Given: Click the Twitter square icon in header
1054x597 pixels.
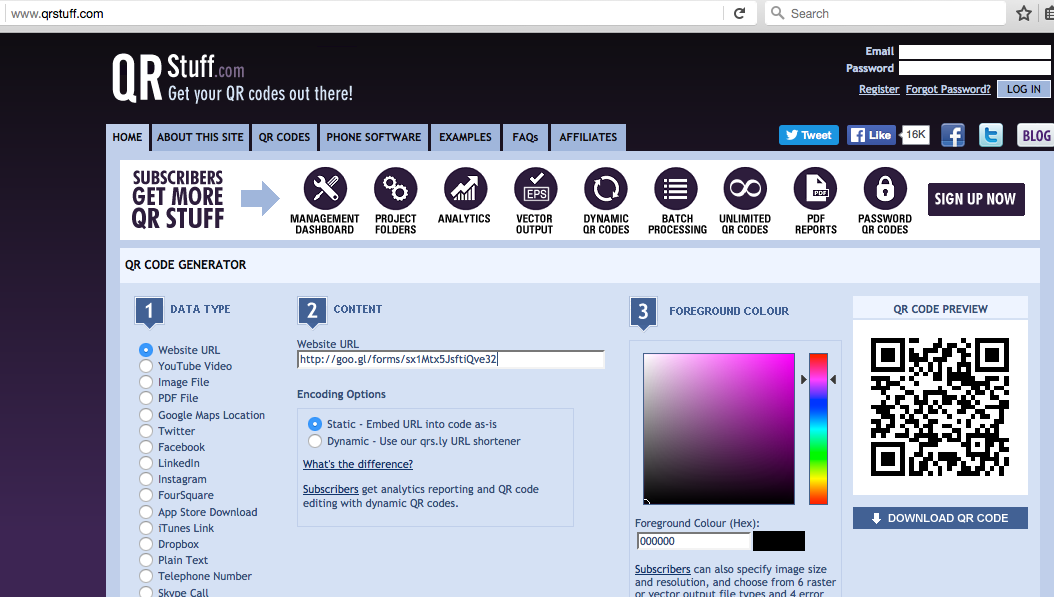Looking at the screenshot, I should click(991, 135).
